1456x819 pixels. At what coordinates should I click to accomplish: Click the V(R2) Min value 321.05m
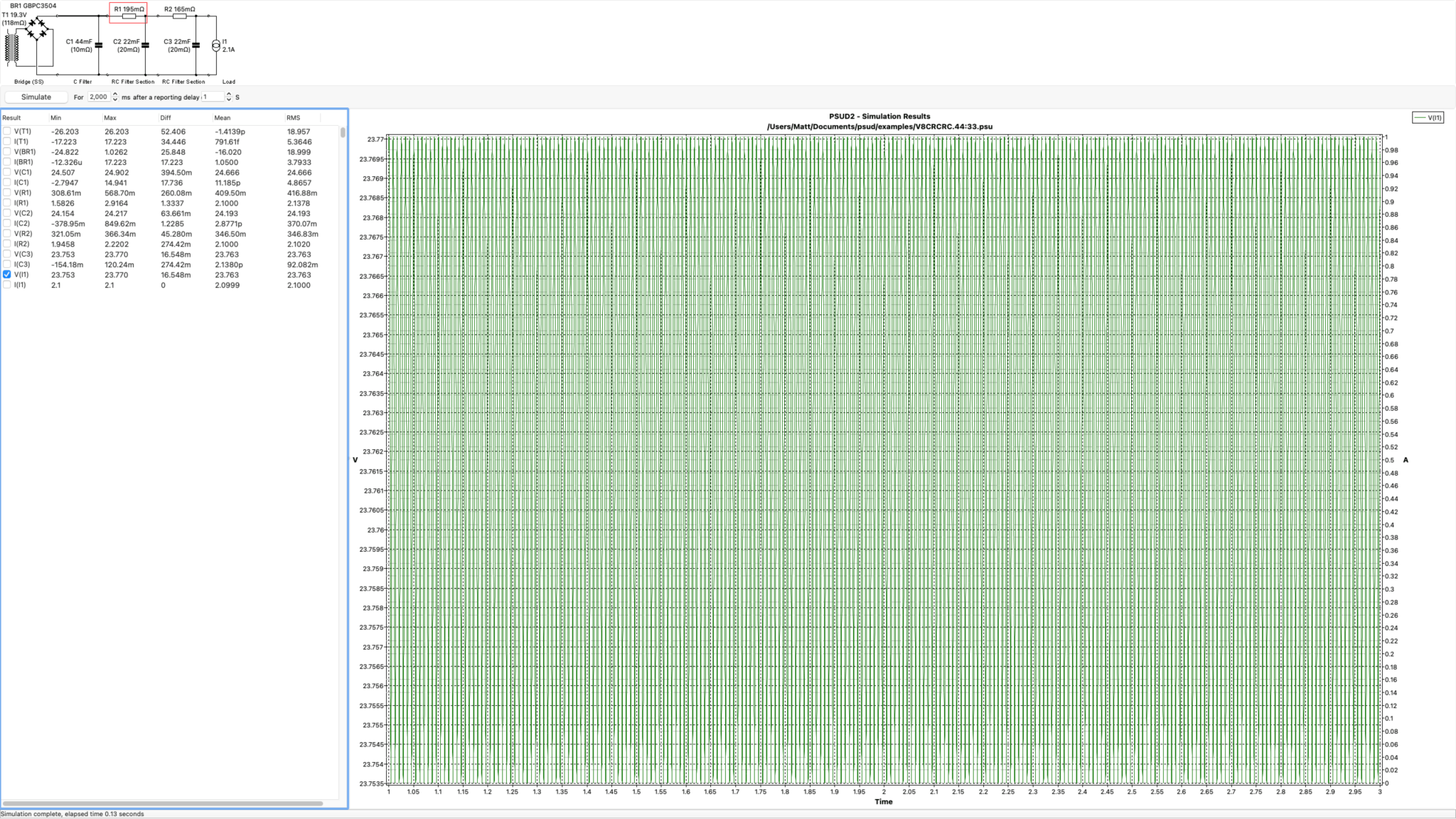(66, 234)
